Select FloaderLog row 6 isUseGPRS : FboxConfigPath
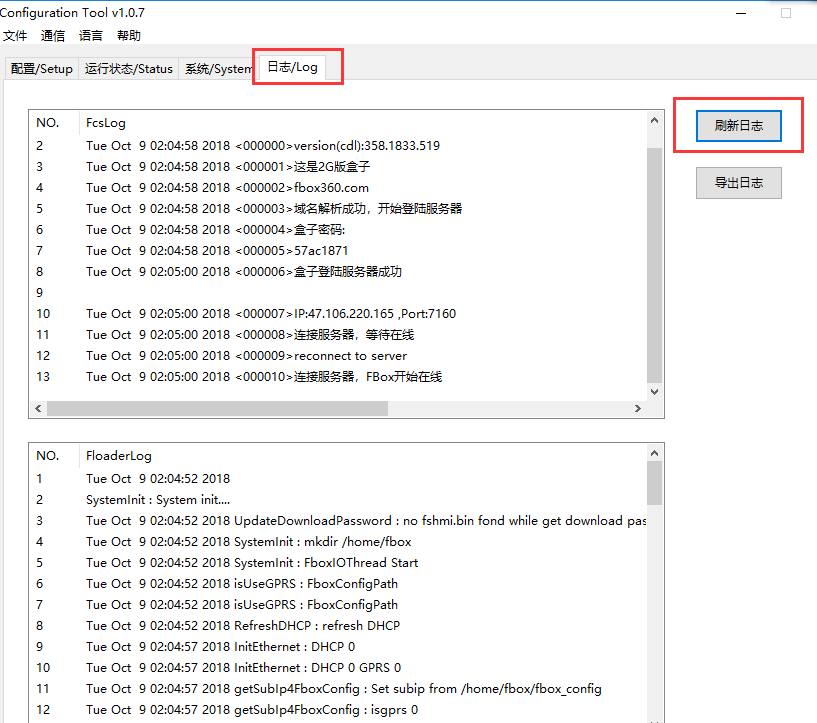817x723 pixels. 338,584
